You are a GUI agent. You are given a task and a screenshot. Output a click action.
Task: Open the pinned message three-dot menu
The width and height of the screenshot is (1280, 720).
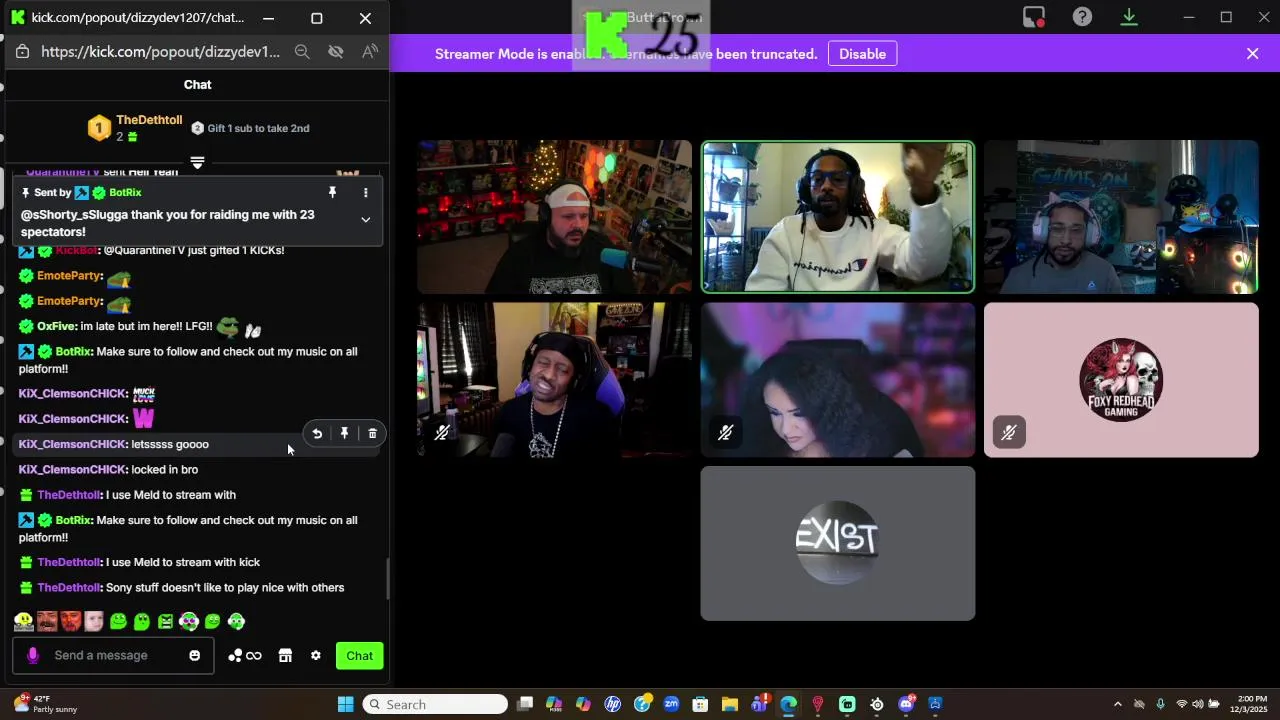click(x=365, y=192)
